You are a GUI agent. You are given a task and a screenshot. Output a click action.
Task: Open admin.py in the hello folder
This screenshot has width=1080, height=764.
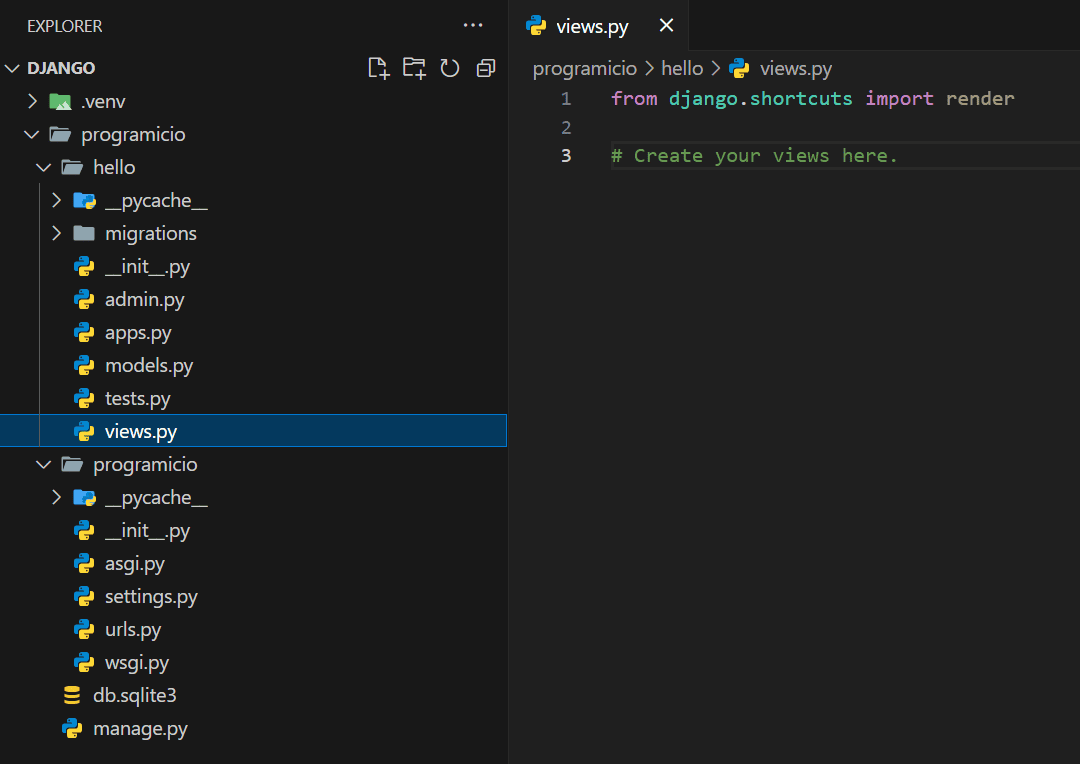145,300
